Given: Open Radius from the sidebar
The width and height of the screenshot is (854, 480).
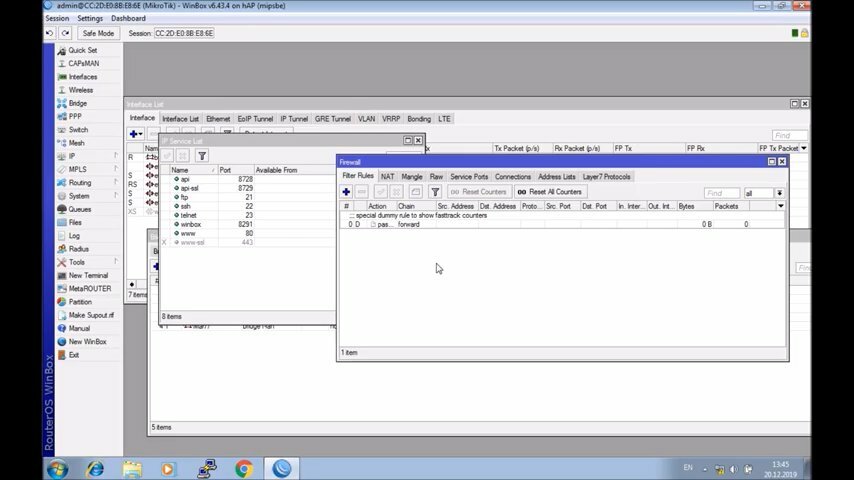Looking at the screenshot, I should [78, 248].
